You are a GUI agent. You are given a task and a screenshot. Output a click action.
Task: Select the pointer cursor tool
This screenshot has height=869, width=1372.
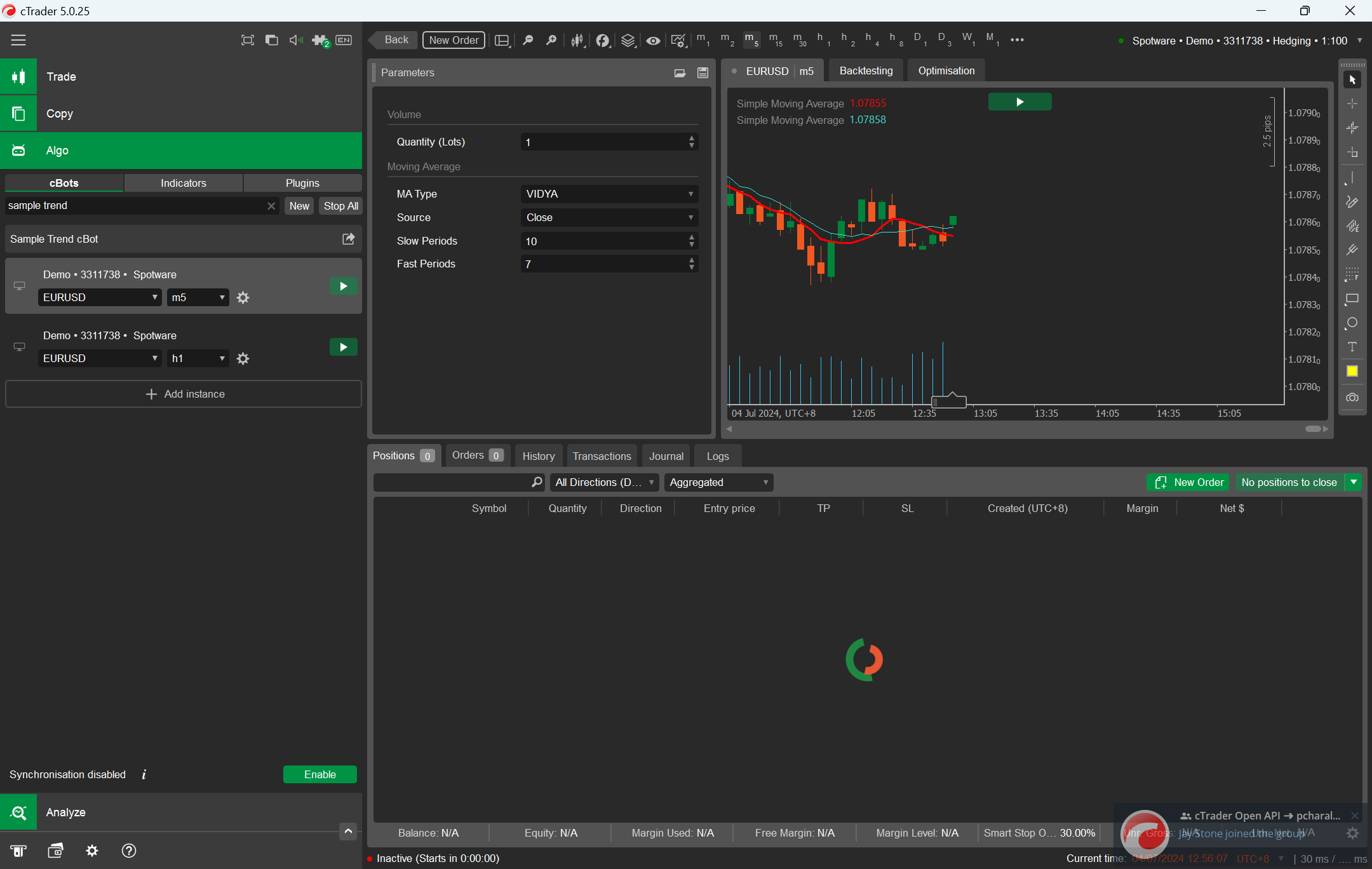pos(1352,79)
